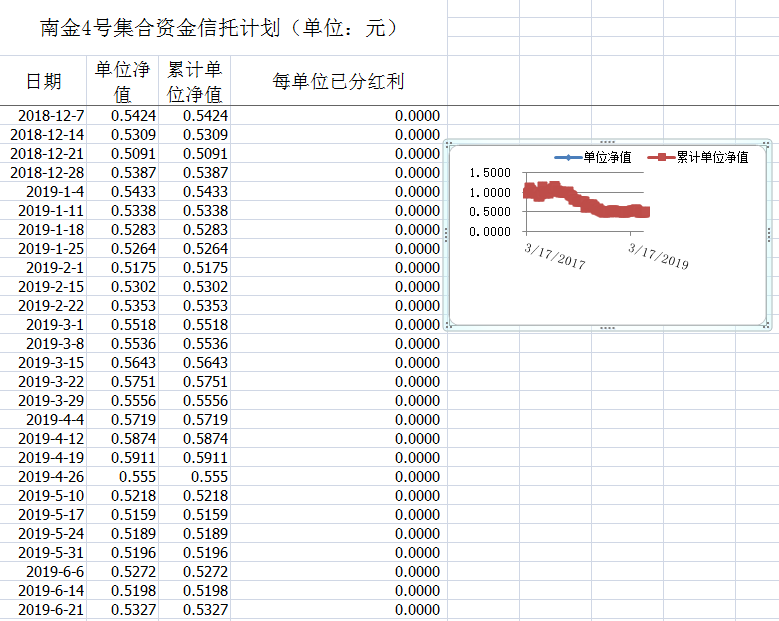Select date cell 2019-1-25
Viewport: 779px width, 621px height.
point(43,248)
